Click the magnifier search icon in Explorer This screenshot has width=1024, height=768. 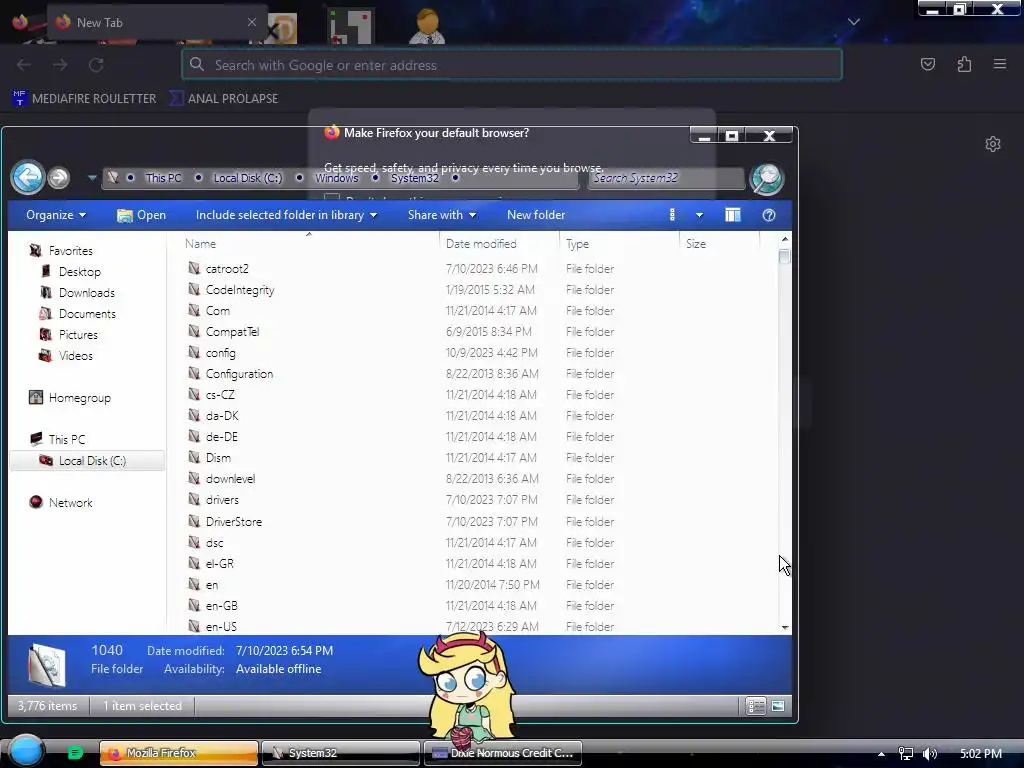click(x=767, y=178)
